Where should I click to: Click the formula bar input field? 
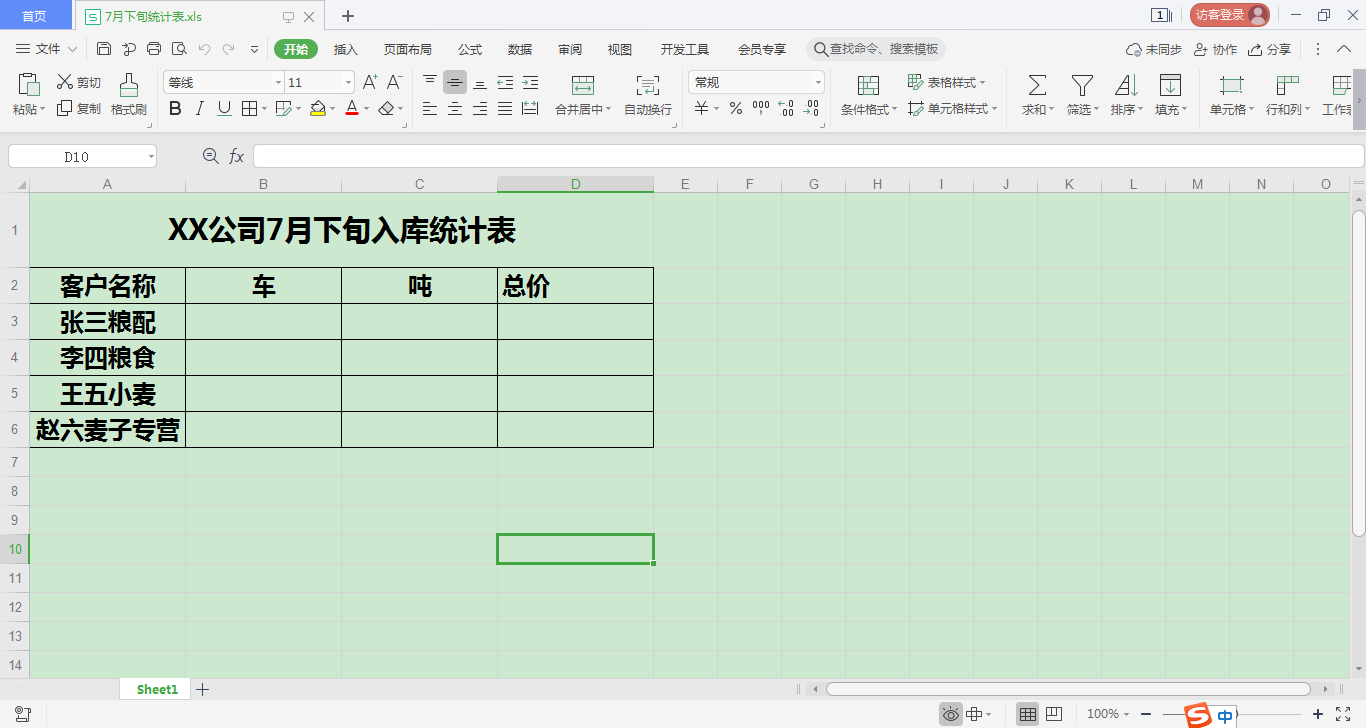tap(808, 156)
